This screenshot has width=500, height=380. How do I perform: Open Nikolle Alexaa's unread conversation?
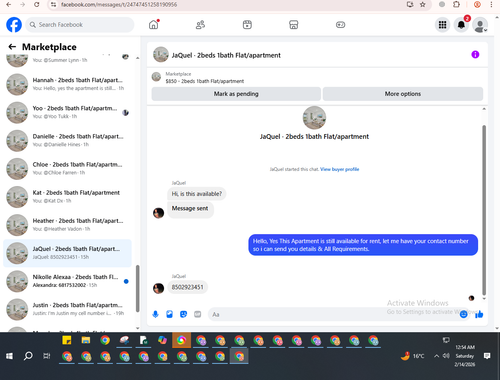(68, 281)
